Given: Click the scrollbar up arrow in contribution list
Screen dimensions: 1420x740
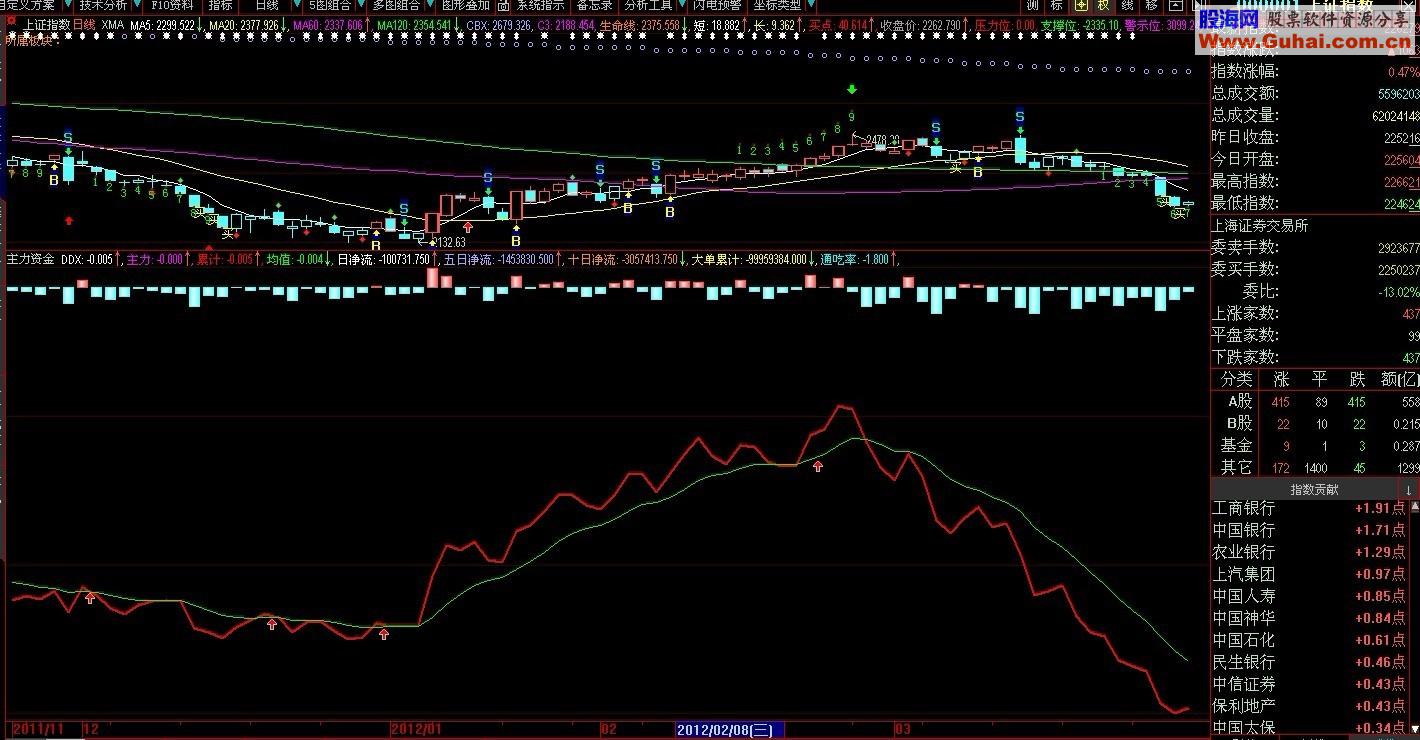Looking at the screenshot, I should (x=1413, y=506).
